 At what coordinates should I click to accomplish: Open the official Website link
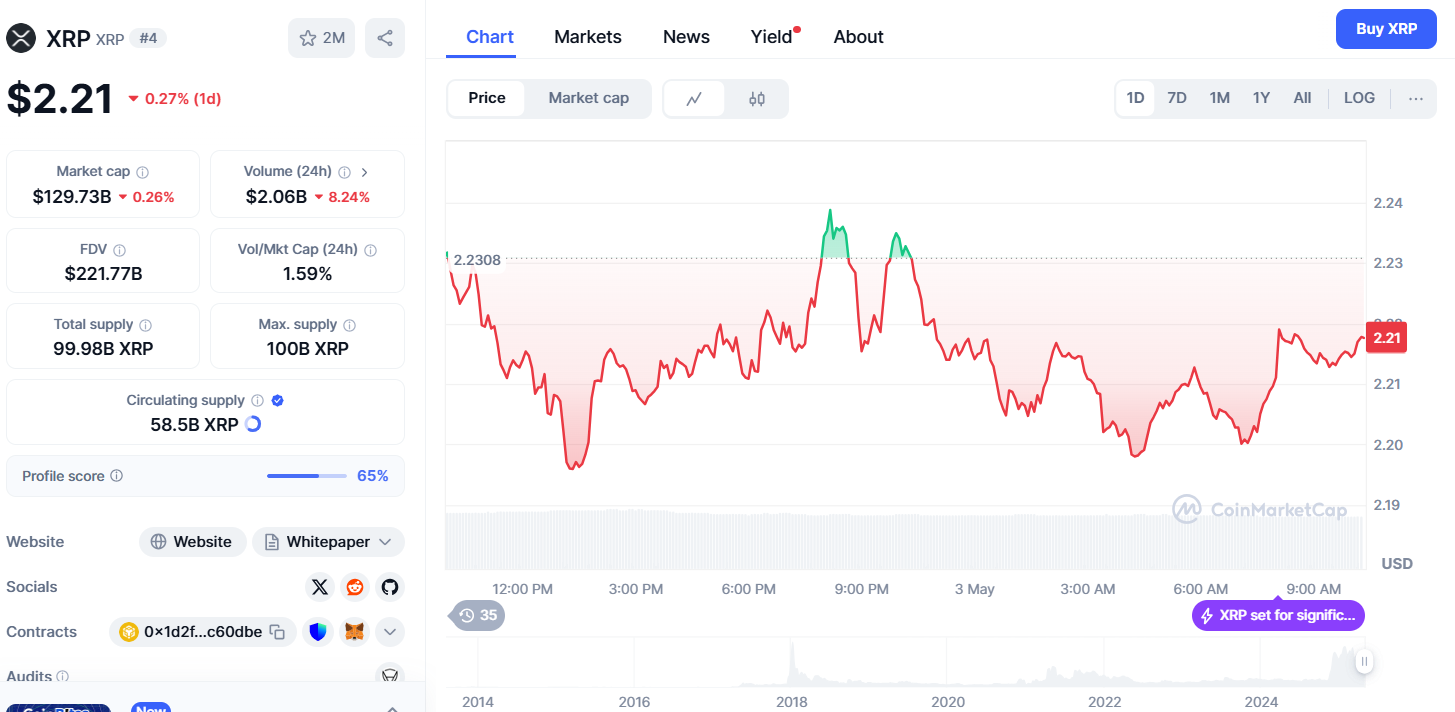click(x=192, y=542)
